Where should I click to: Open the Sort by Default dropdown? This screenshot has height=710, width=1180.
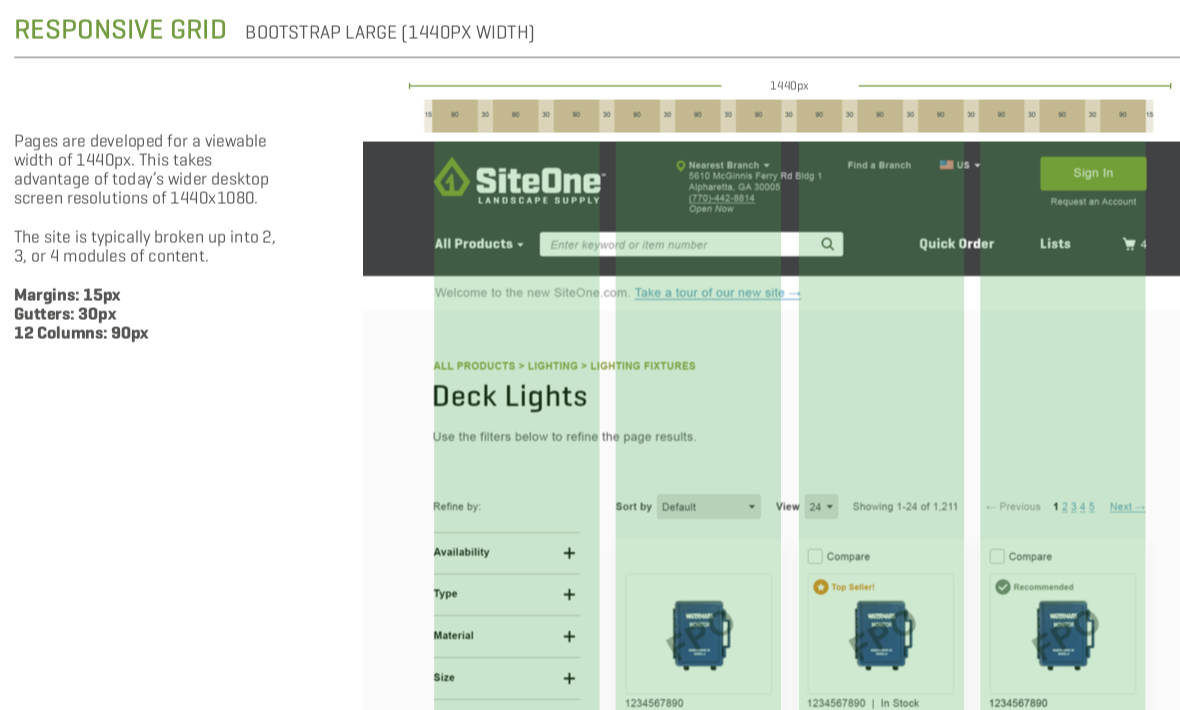[709, 507]
